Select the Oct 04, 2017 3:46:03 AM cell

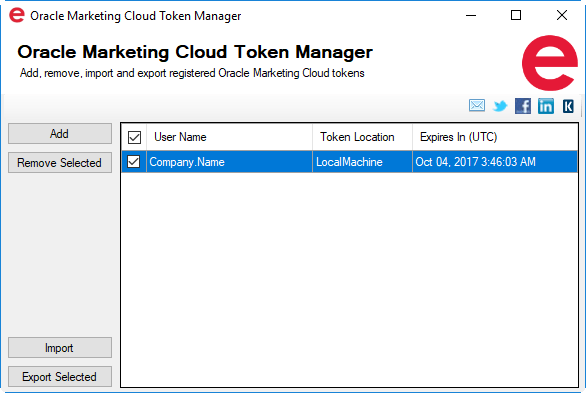coord(495,162)
